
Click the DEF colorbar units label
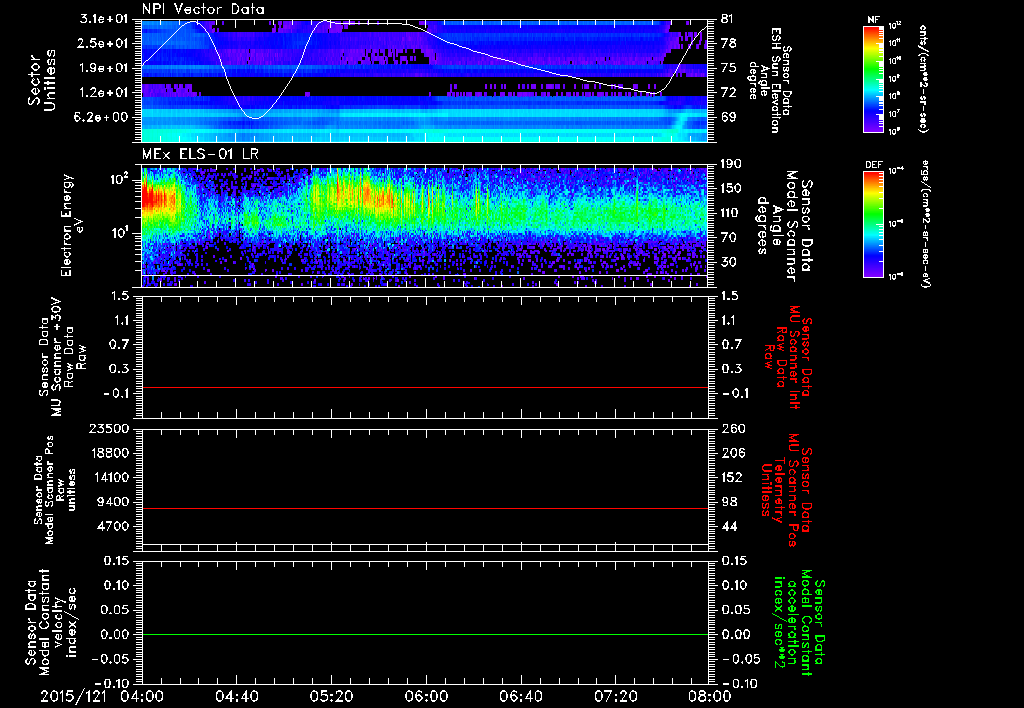pos(926,224)
